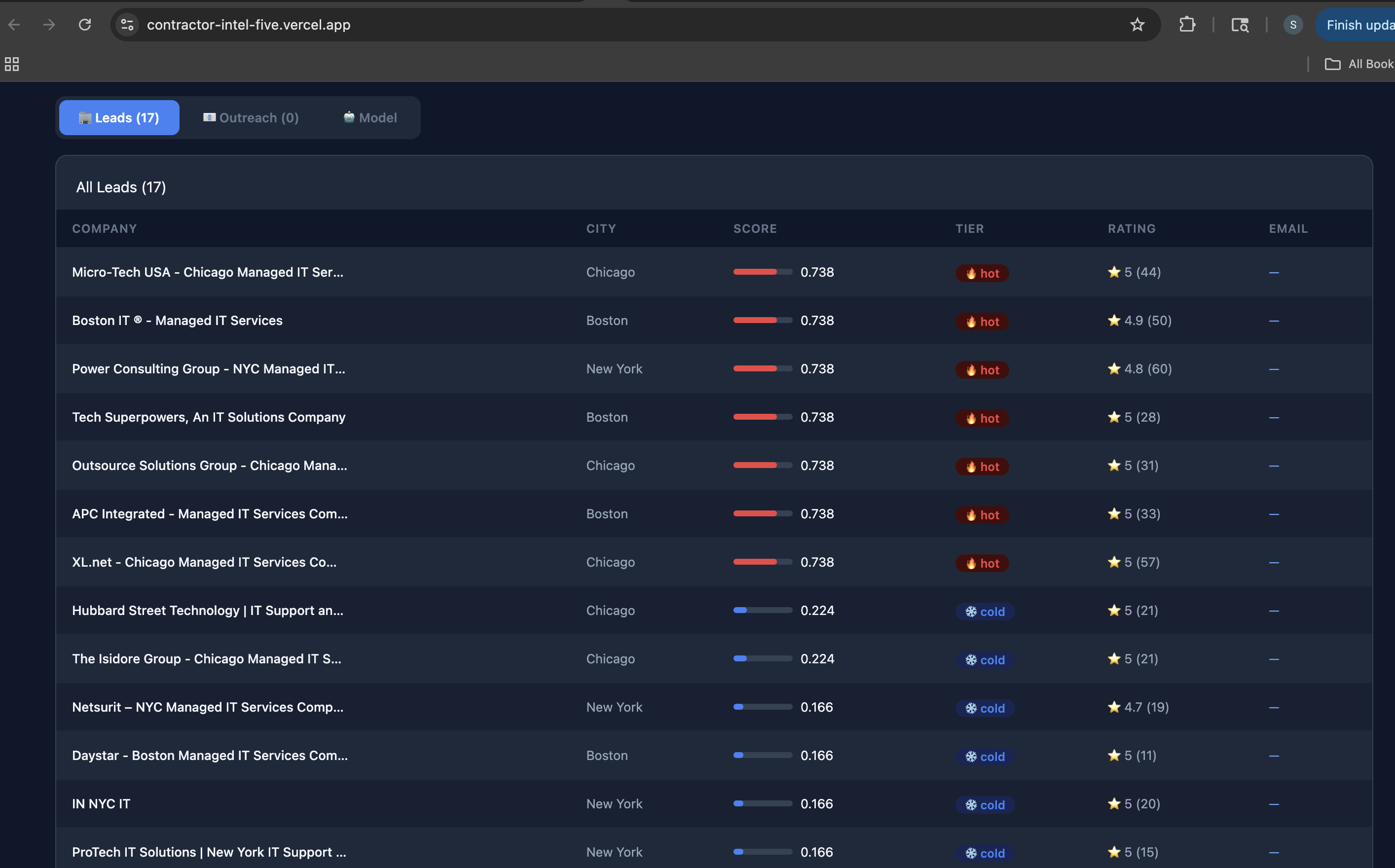Screen dimensions: 1395x868
Task: Click the CITY column header
Action: (601, 228)
